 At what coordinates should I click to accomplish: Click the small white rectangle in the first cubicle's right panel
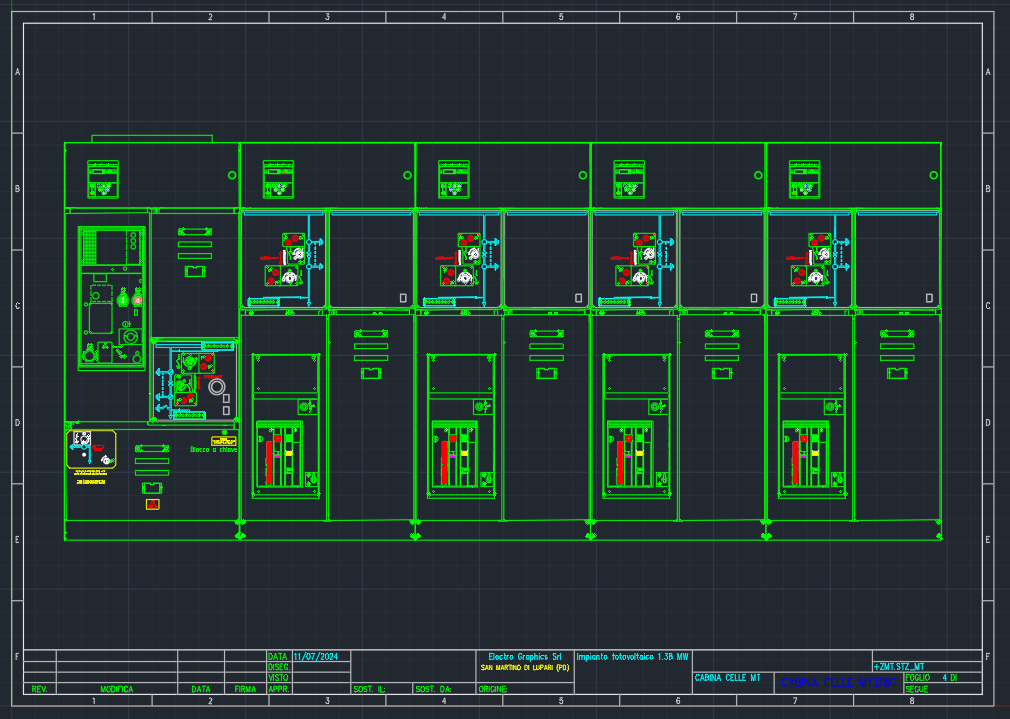[x=403, y=298]
